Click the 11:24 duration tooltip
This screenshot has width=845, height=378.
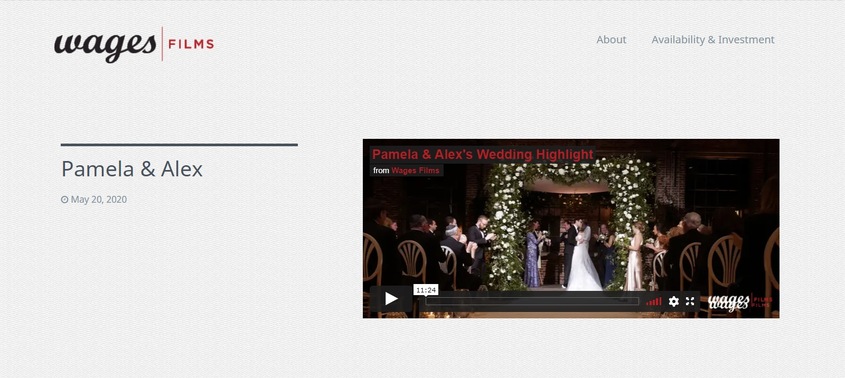coord(426,290)
